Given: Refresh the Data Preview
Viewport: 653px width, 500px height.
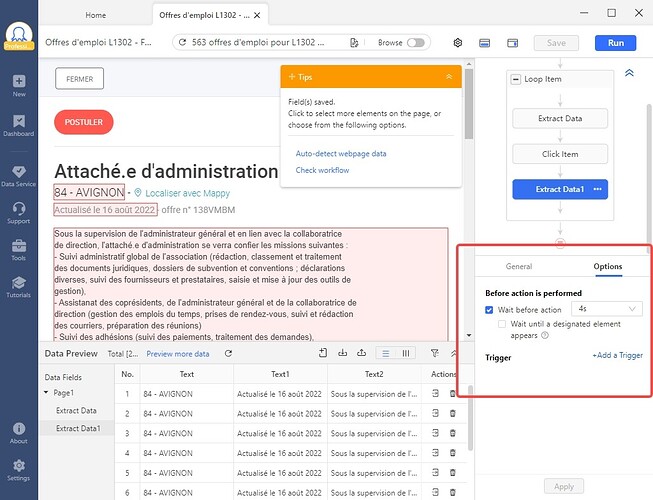Looking at the screenshot, I should point(228,353).
